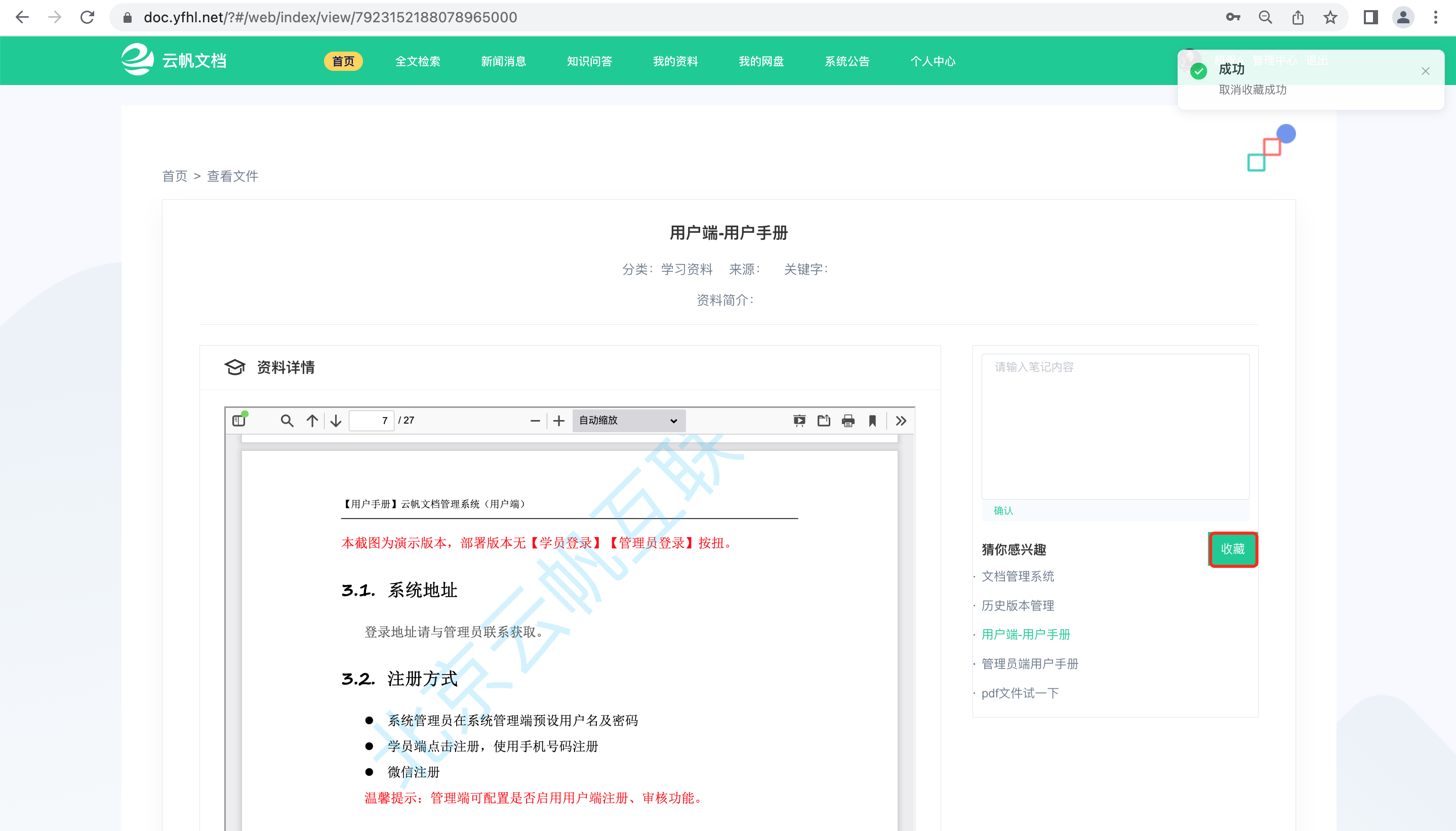This screenshot has height=831, width=1456.
Task: Reload the page
Action: (x=87, y=17)
